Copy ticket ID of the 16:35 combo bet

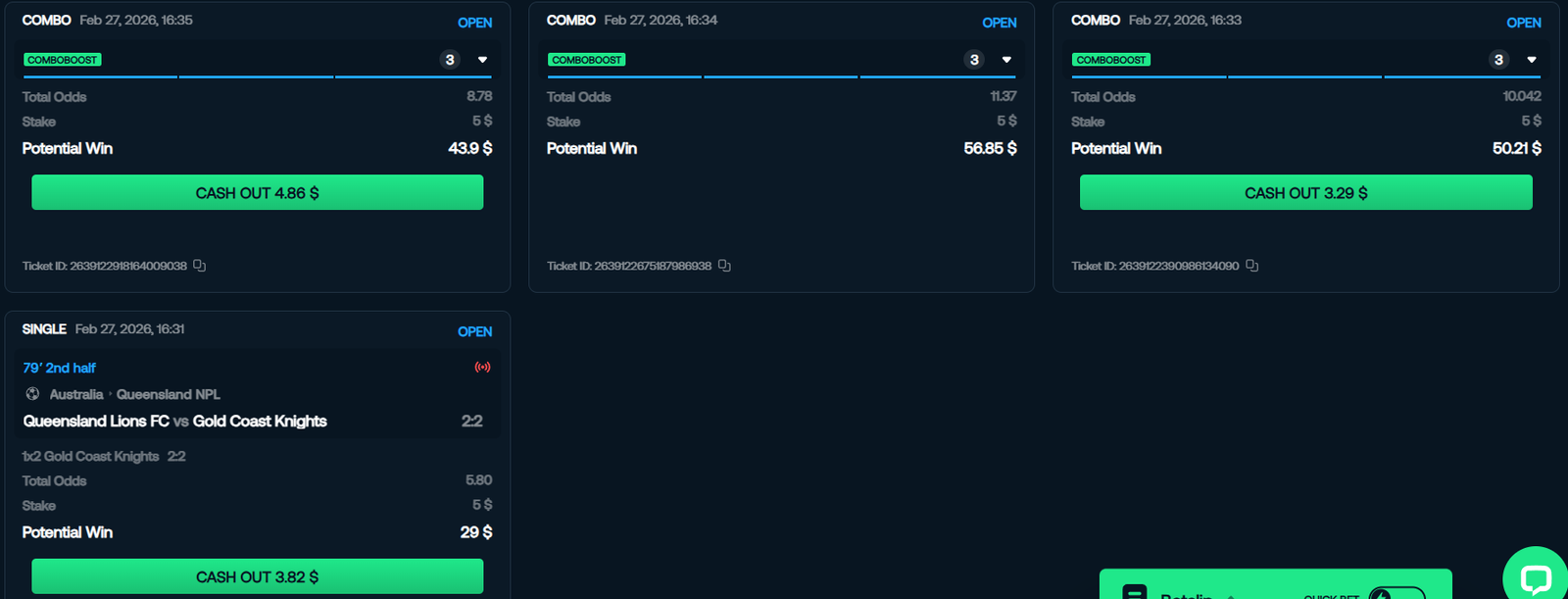coord(199,266)
